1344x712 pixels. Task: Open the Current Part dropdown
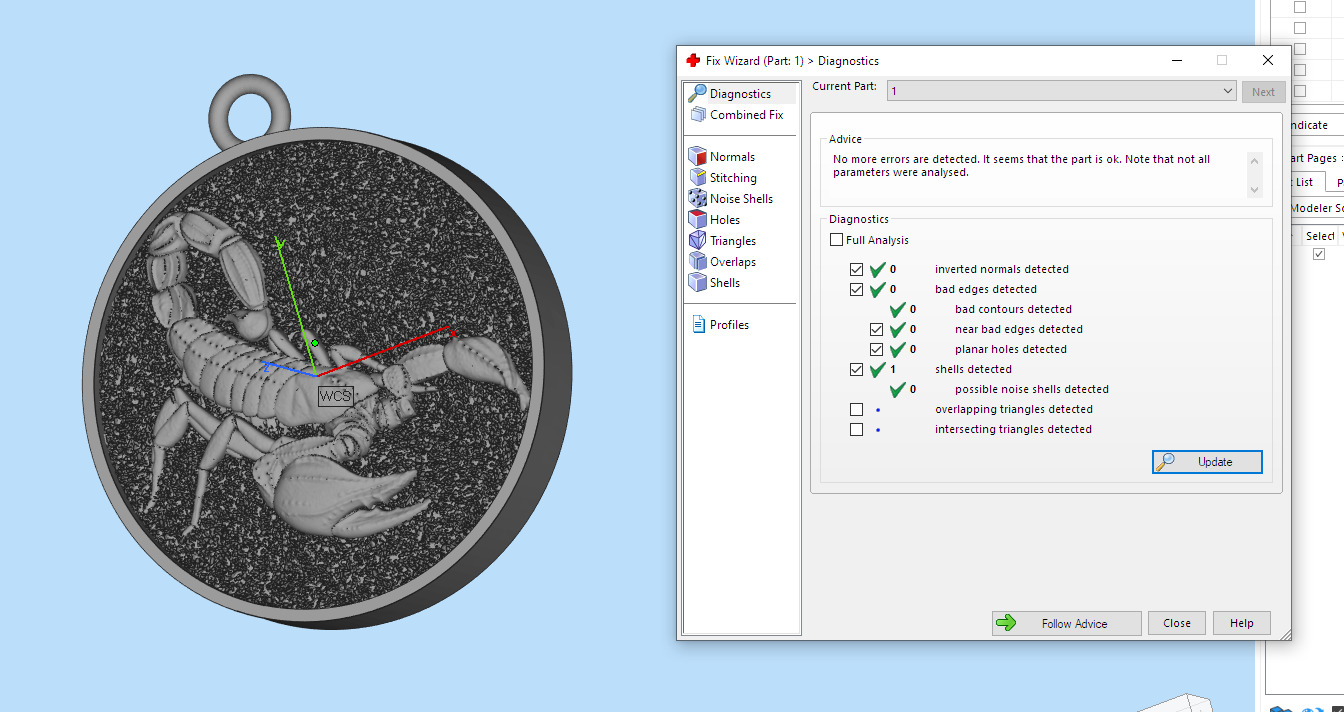coord(1062,91)
